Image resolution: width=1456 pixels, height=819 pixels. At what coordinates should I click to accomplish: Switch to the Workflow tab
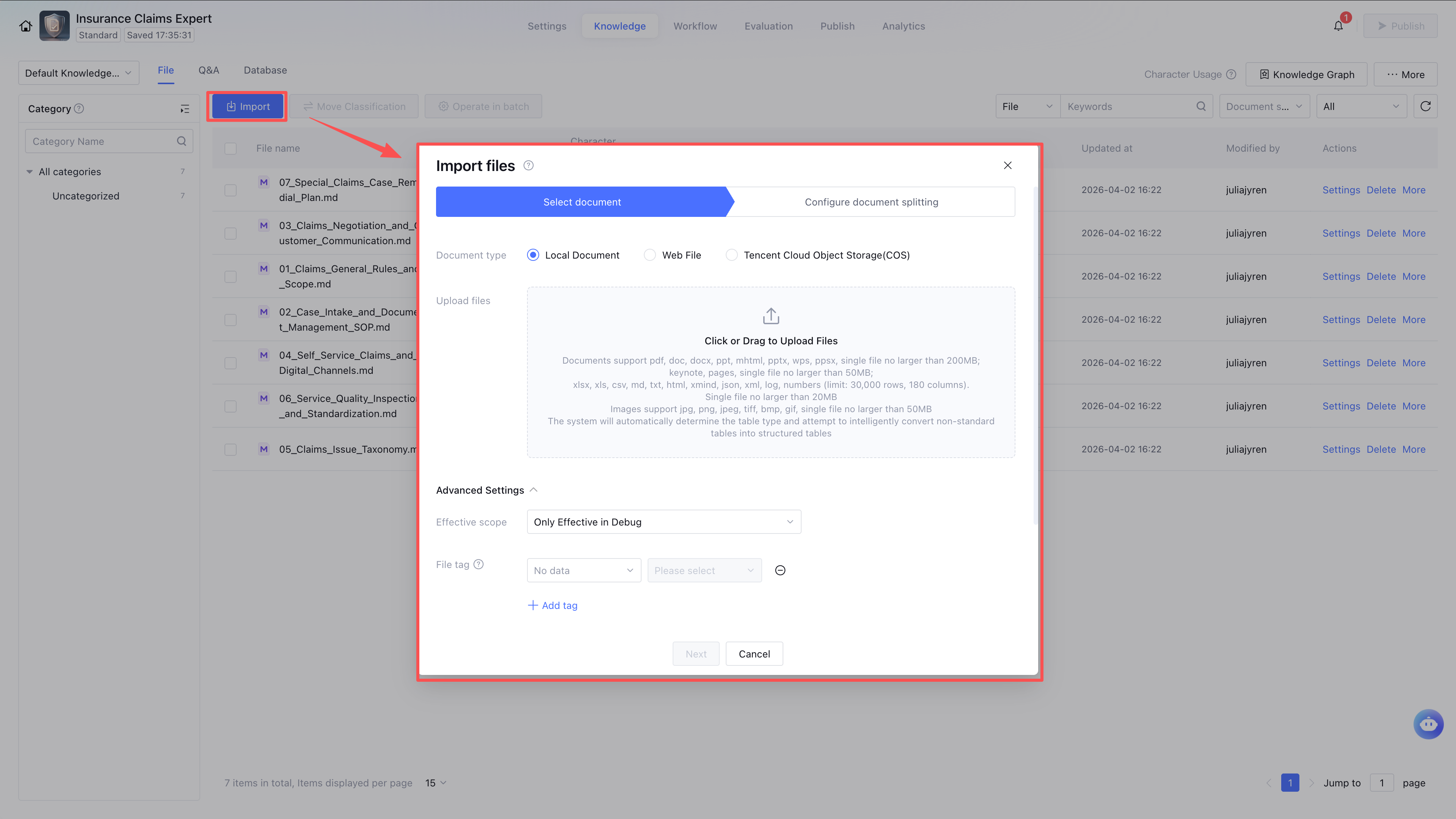(x=695, y=26)
